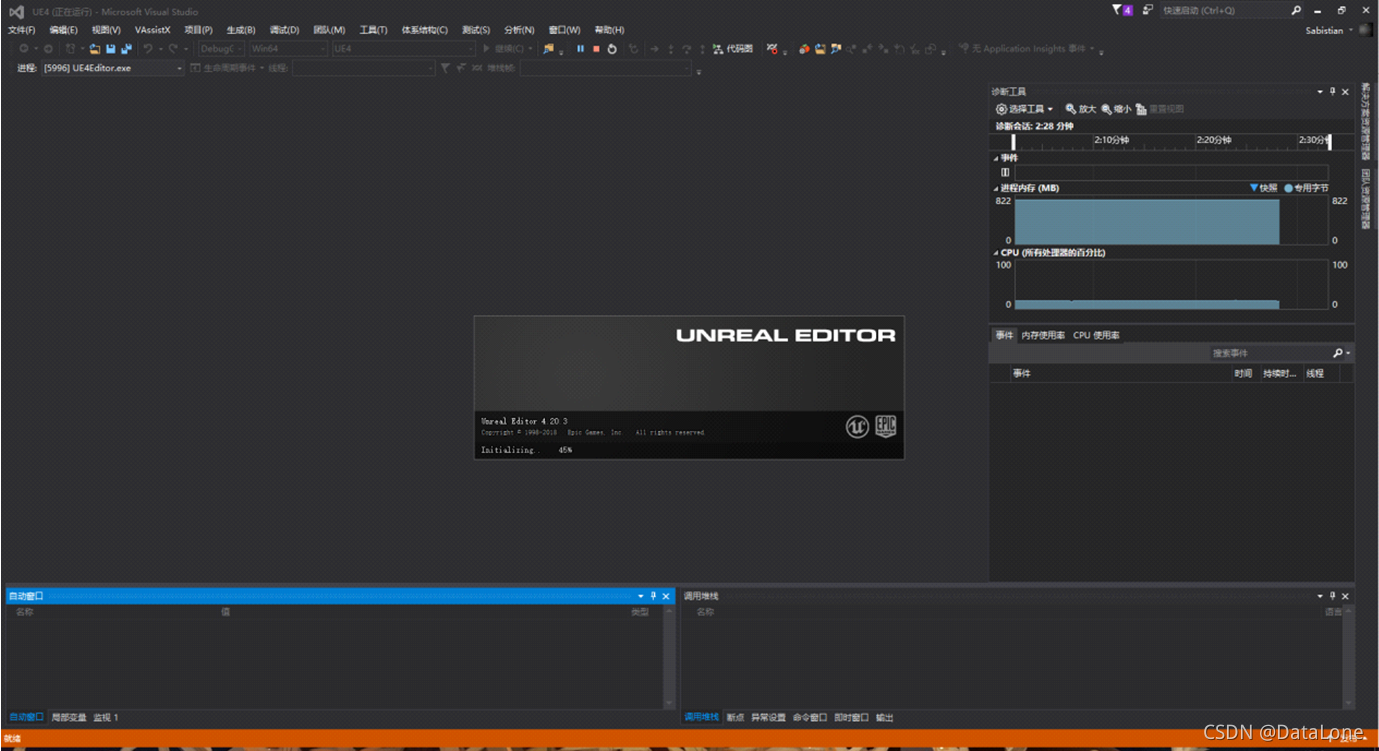Pin the 调用堆栈 panel
The image size is (1379, 751).
point(1333,596)
